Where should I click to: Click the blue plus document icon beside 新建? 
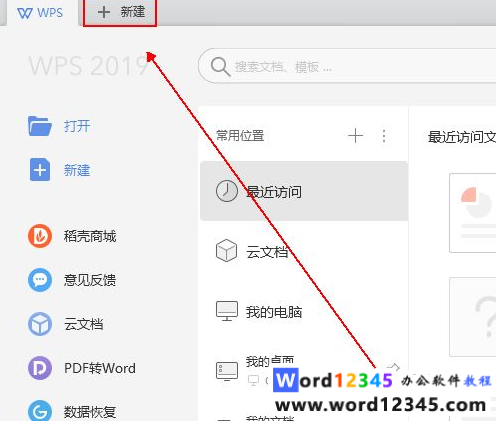[40, 170]
